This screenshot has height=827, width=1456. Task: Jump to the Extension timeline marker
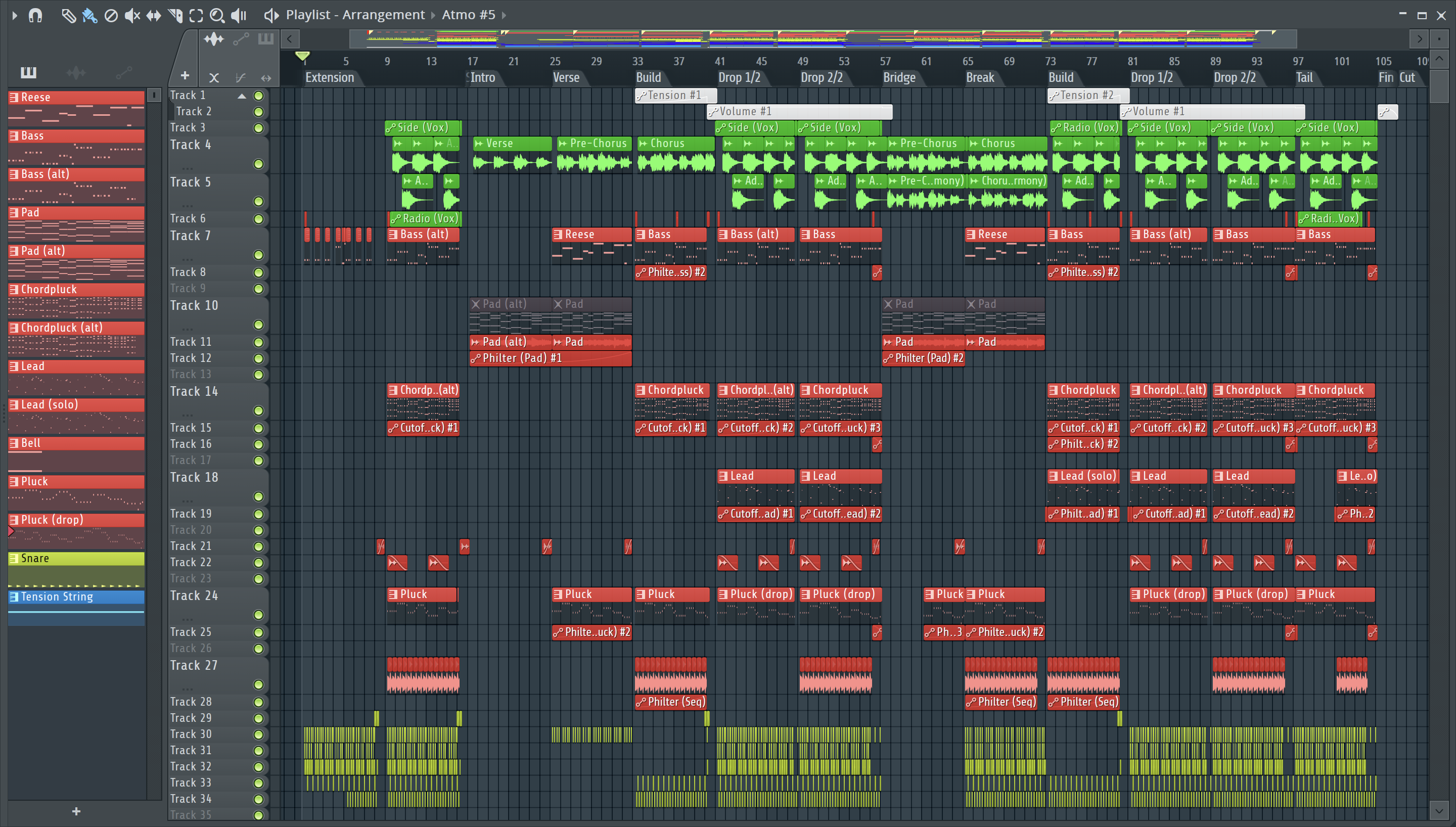pyautogui.click(x=329, y=78)
